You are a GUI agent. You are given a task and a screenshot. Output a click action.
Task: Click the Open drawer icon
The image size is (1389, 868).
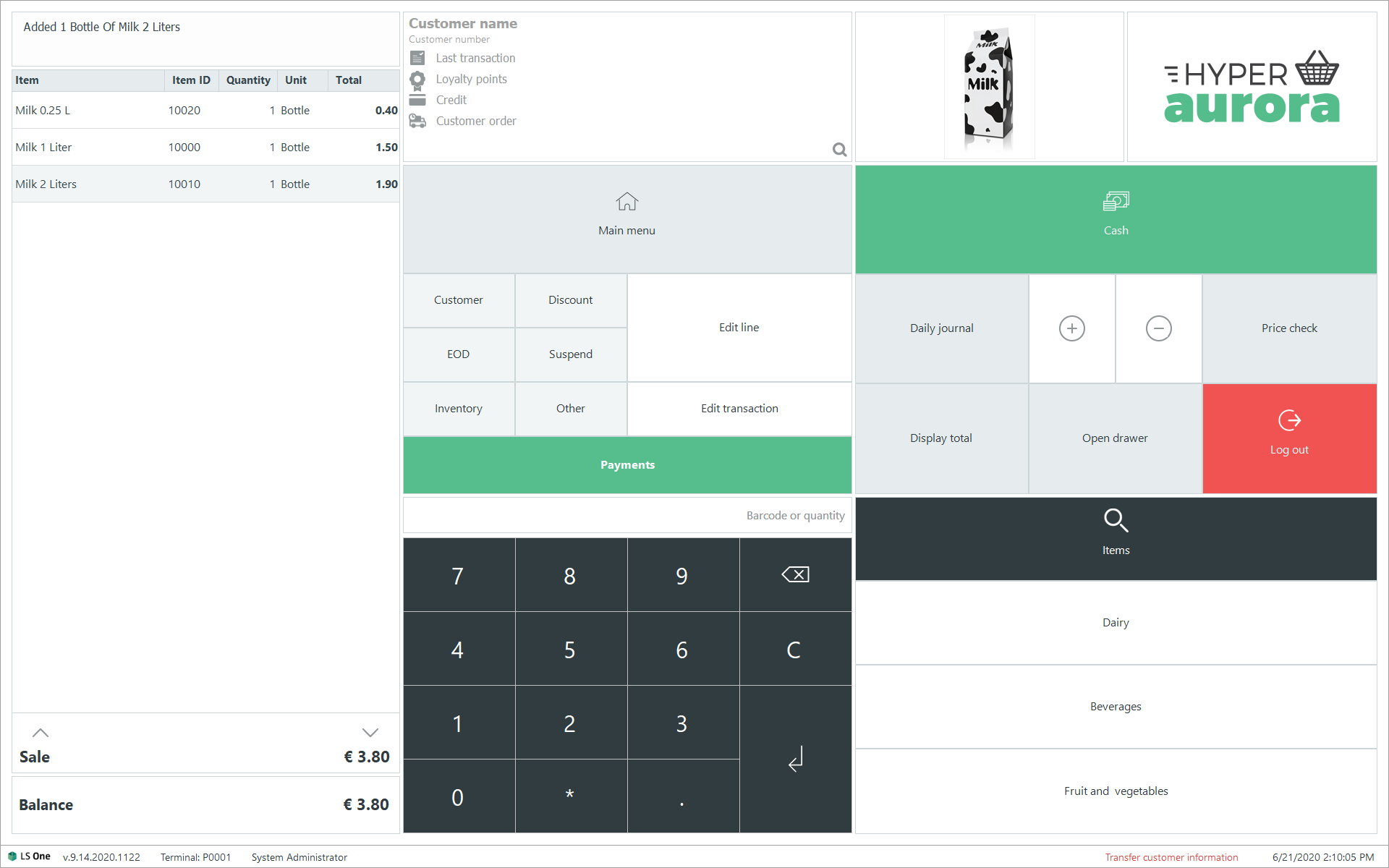pos(1114,437)
